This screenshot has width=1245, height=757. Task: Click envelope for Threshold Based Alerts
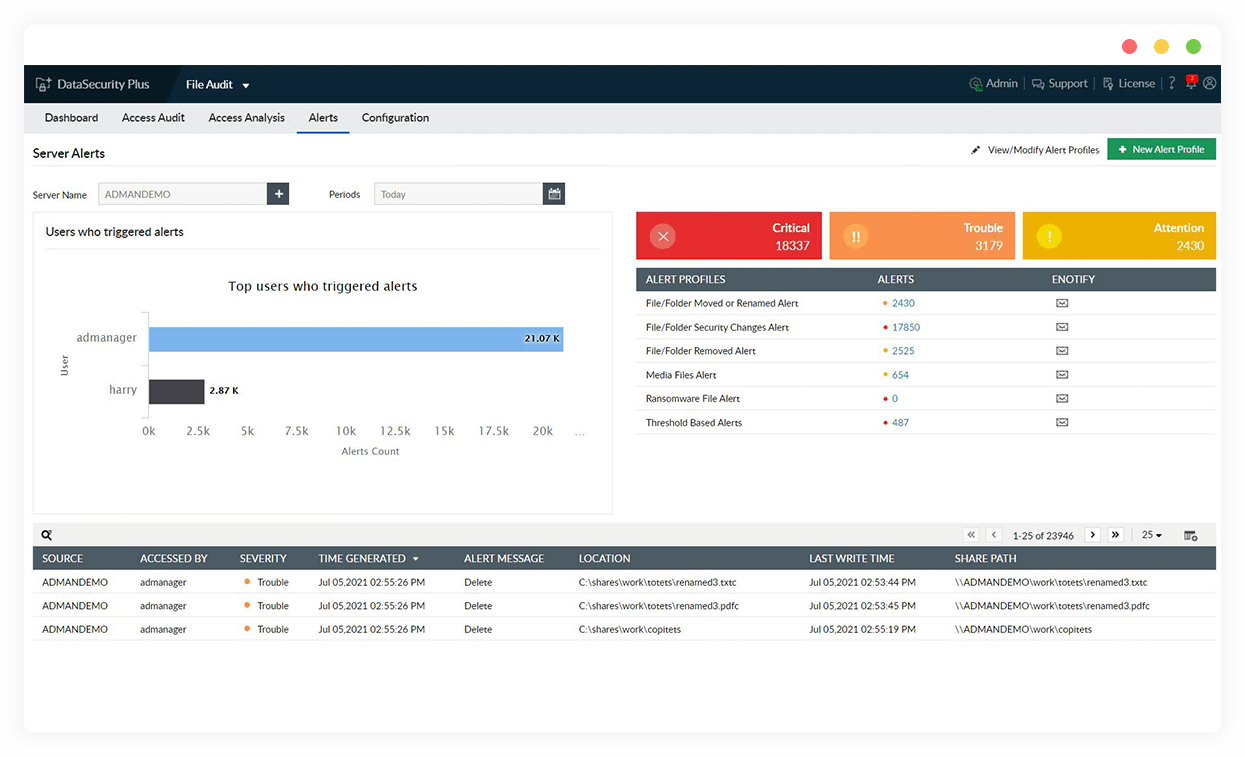pyautogui.click(x=1062, y=422)
